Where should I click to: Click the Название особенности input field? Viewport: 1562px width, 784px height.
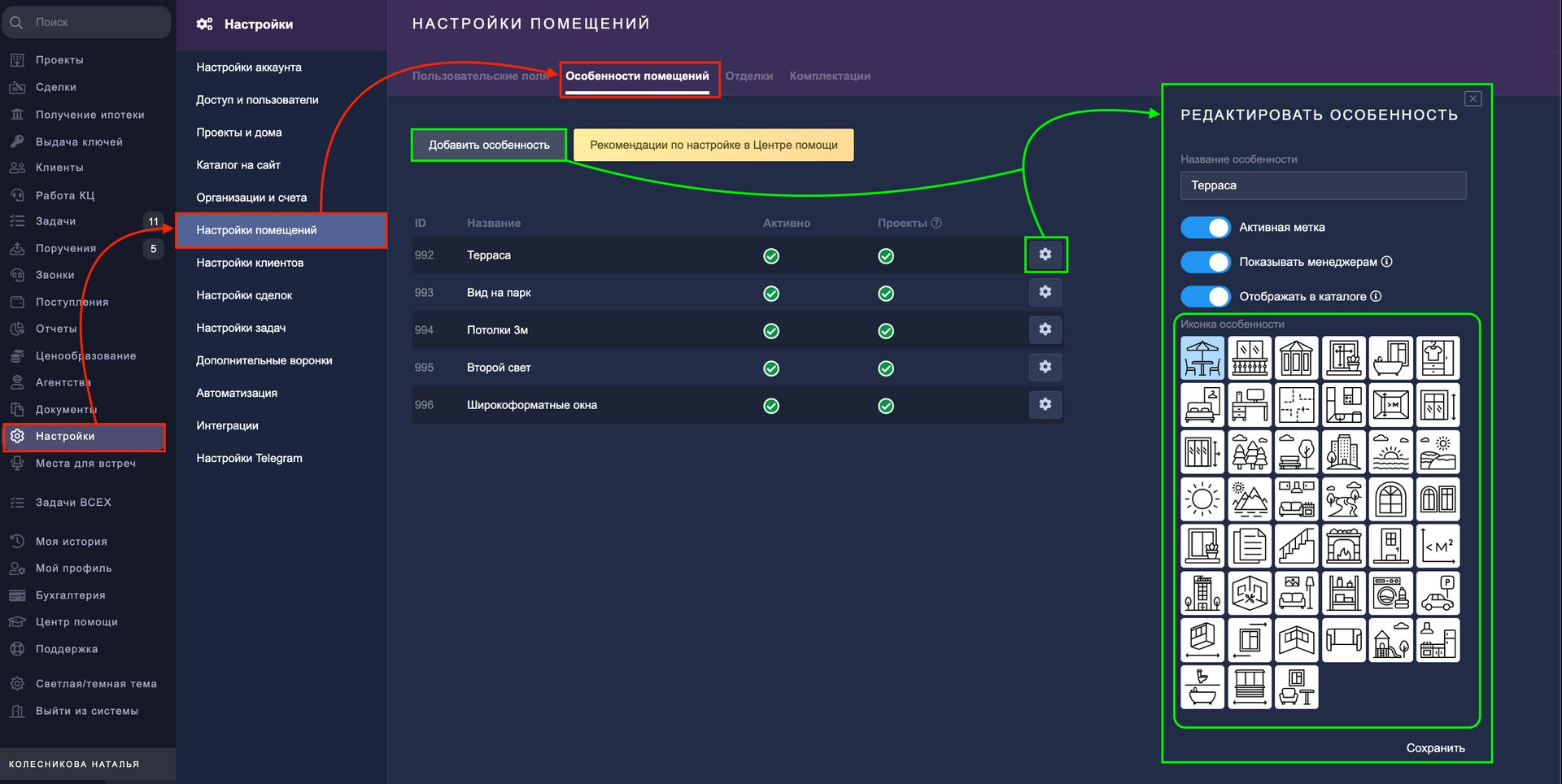click(1323, 185)
